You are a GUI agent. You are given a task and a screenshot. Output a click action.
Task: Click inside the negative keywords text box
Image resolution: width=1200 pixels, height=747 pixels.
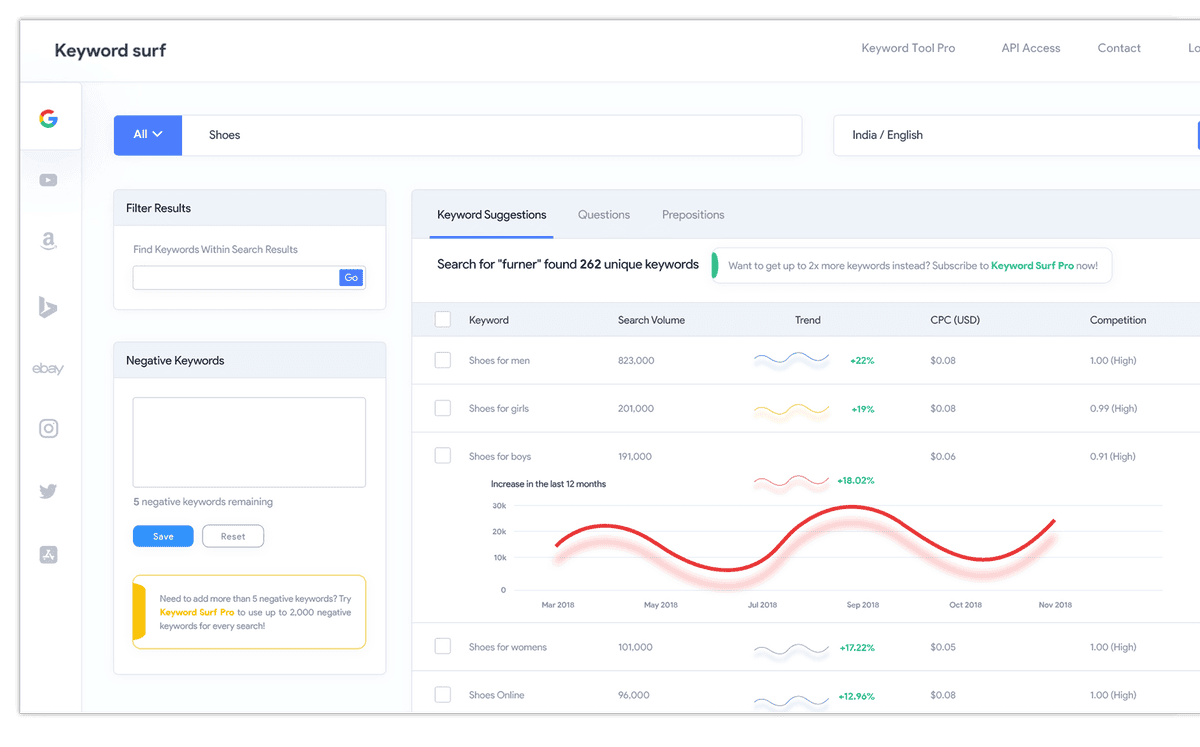(248, 440)
